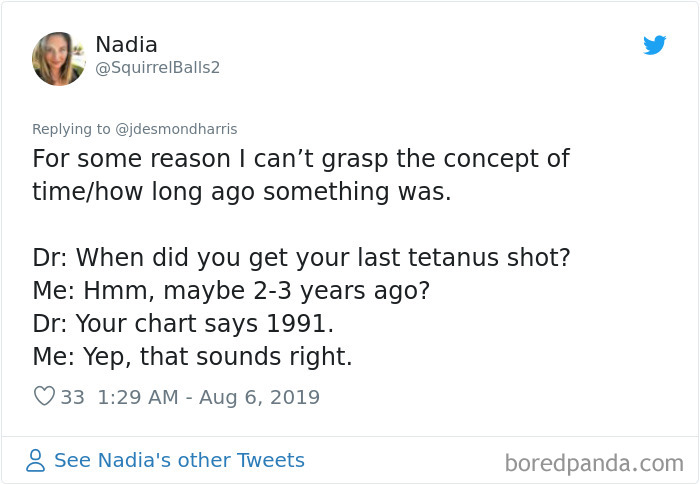Click the boredpanda.com watermark

coord(596,463)
